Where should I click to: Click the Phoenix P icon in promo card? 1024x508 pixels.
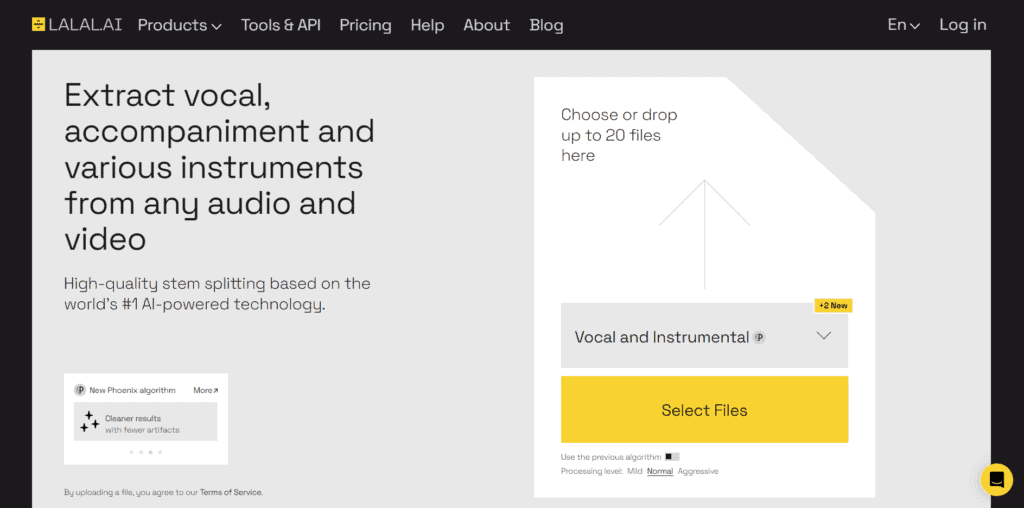(80, 390)
